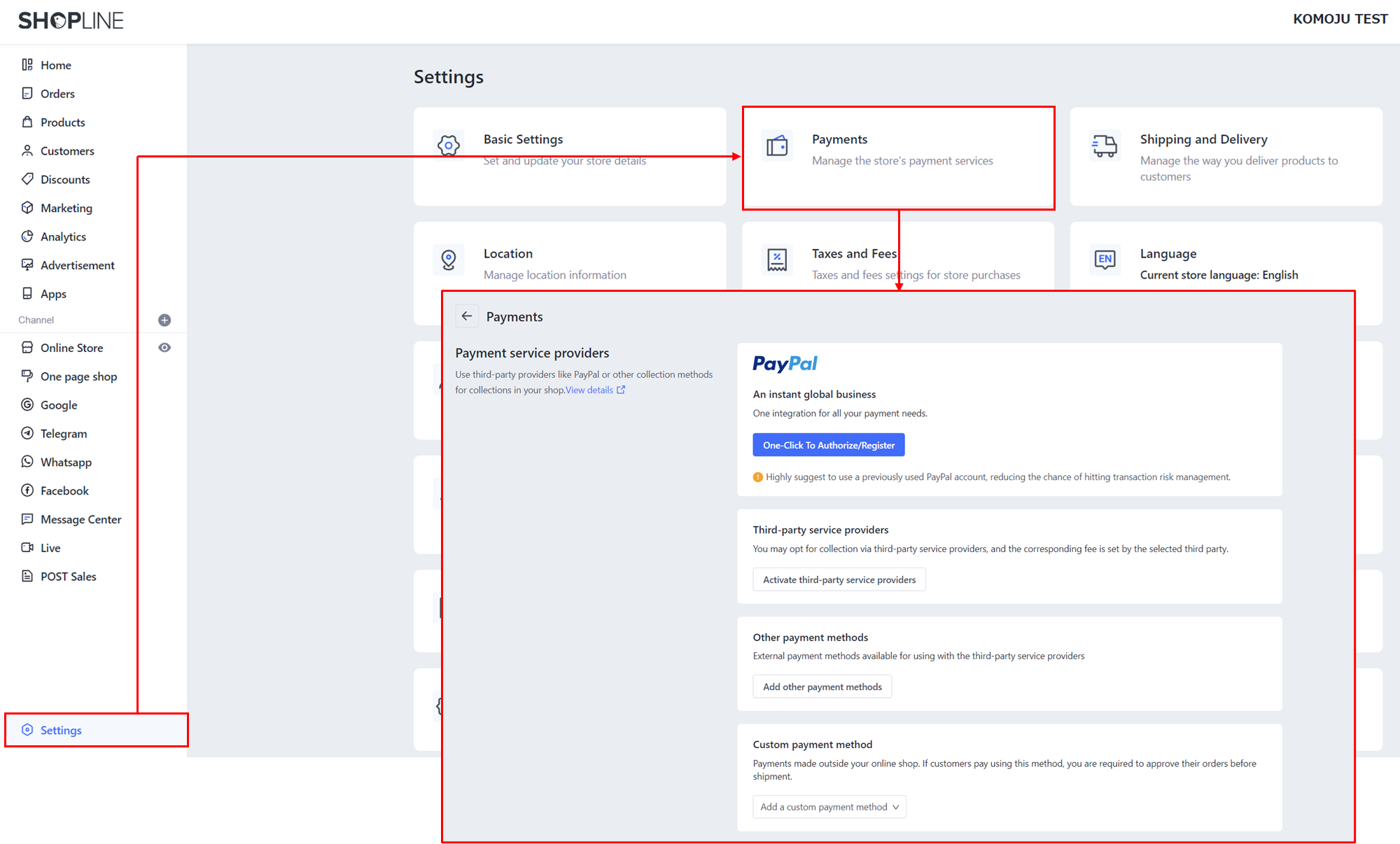1400x844 pixels.
Task: Click the EN Language icon
Action: click(x=1105, y=259)
